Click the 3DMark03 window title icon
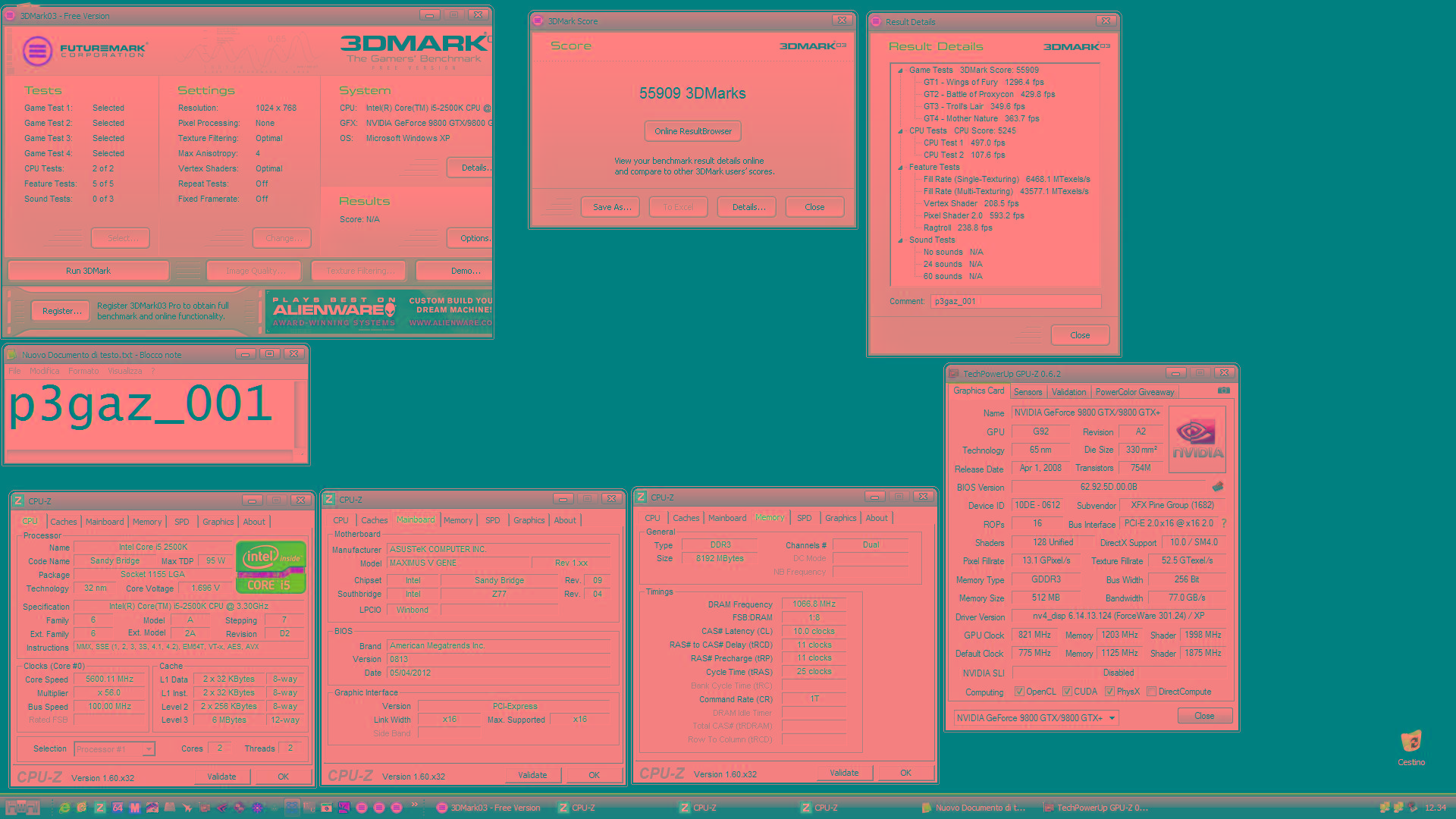Screen dimensions: 1456x819 pyautogui.click(x=11, y=15)
